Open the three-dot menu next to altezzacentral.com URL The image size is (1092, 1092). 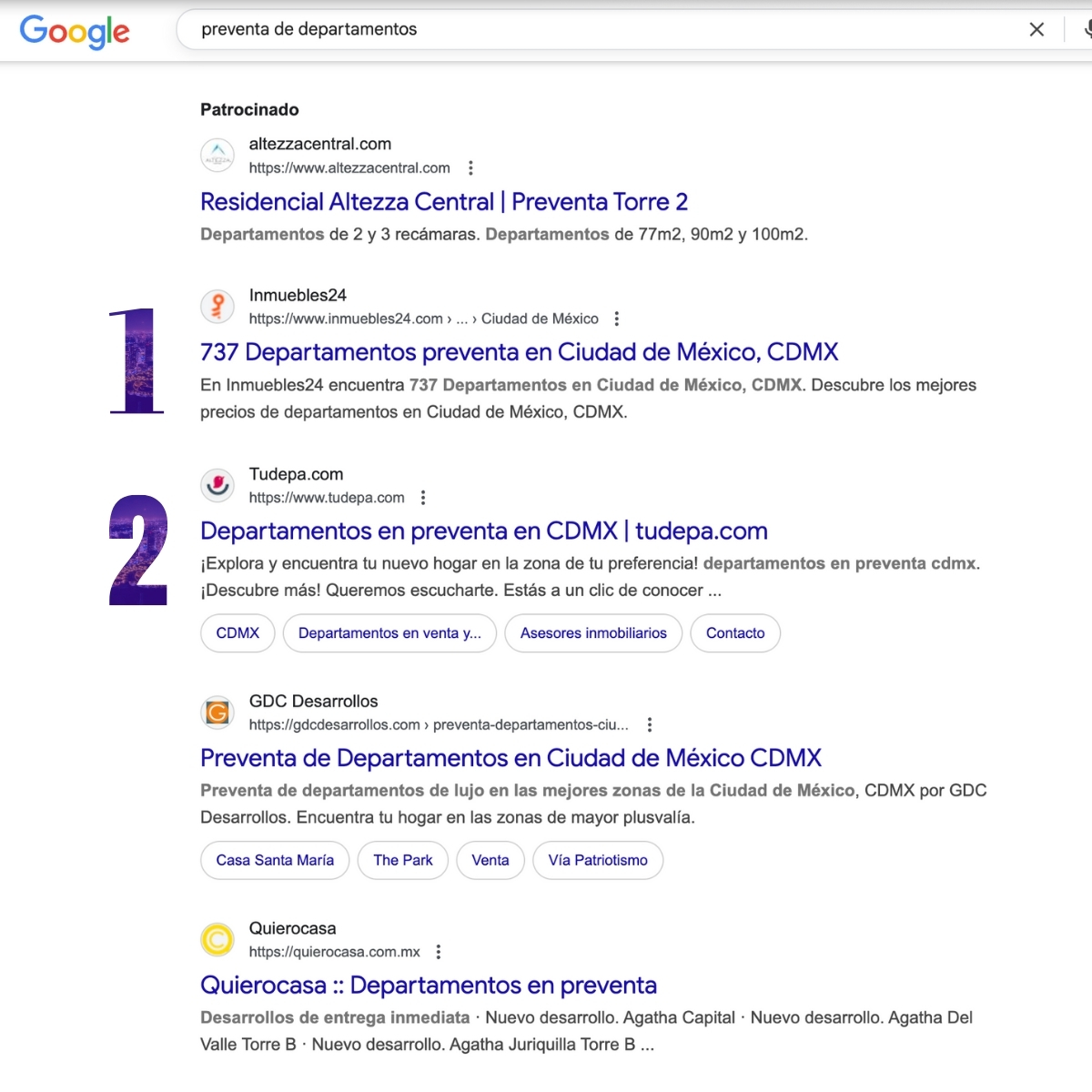pyautogui.click(x=470, y=168)
